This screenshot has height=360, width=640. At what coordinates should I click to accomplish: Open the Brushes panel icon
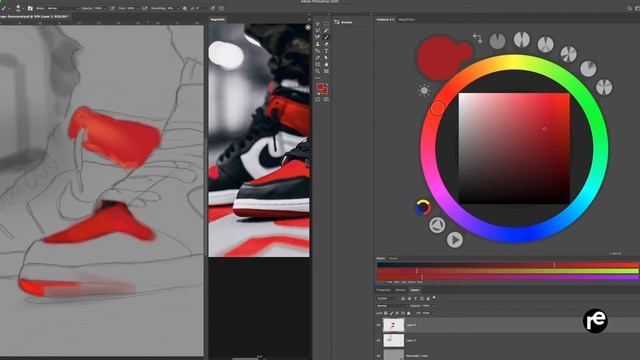[x=337, y=22]
